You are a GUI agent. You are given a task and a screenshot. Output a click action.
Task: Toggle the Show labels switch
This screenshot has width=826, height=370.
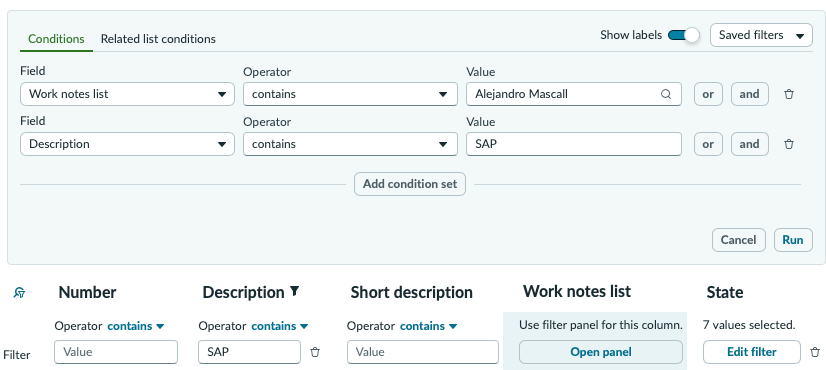coord(683,35)
